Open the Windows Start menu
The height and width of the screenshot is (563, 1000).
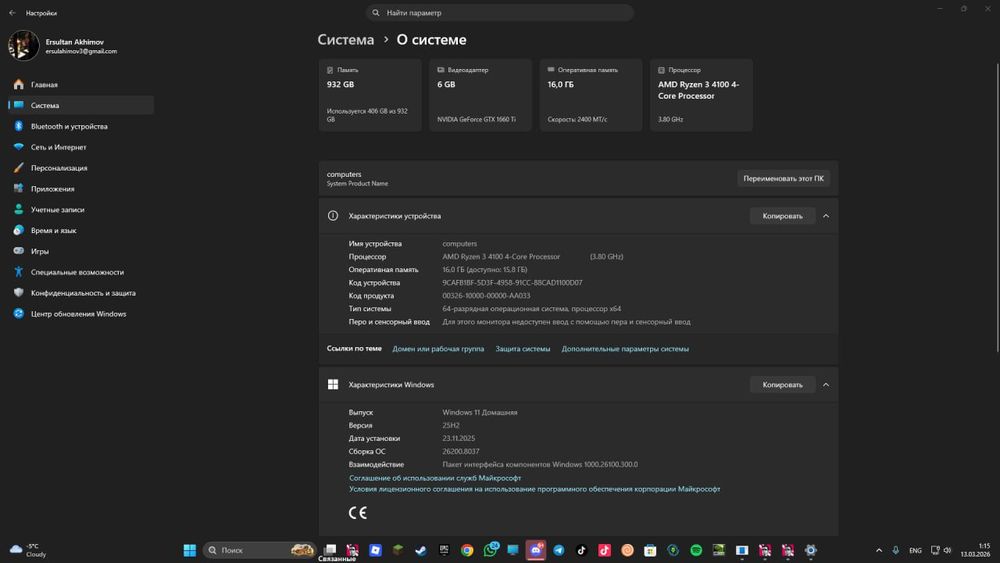coord(189,550)
